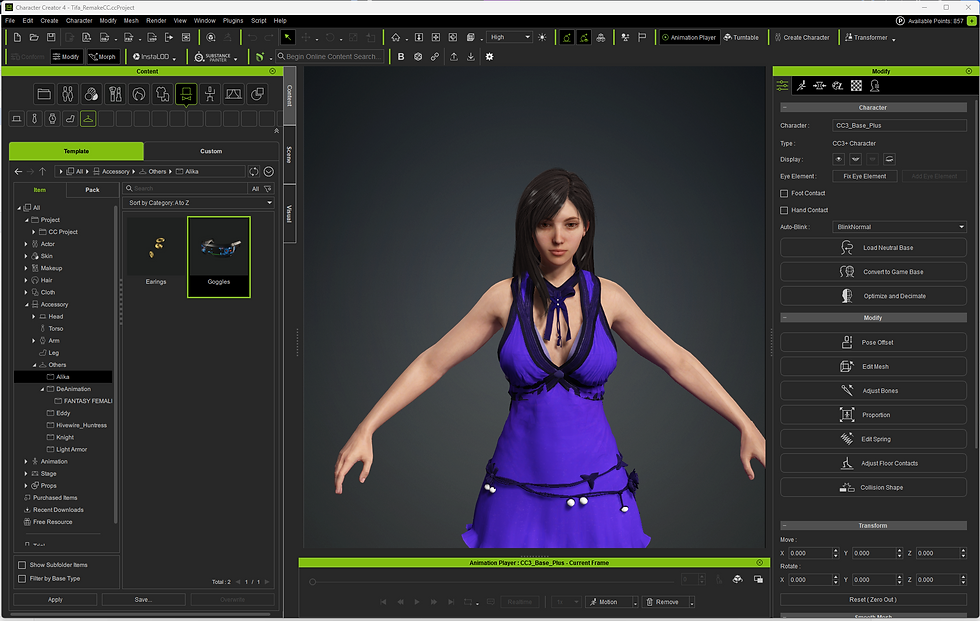The height and width of the screenshot is (621, 980).
Task: Click Convert to Game Base button
Action: tap(873, 272)
